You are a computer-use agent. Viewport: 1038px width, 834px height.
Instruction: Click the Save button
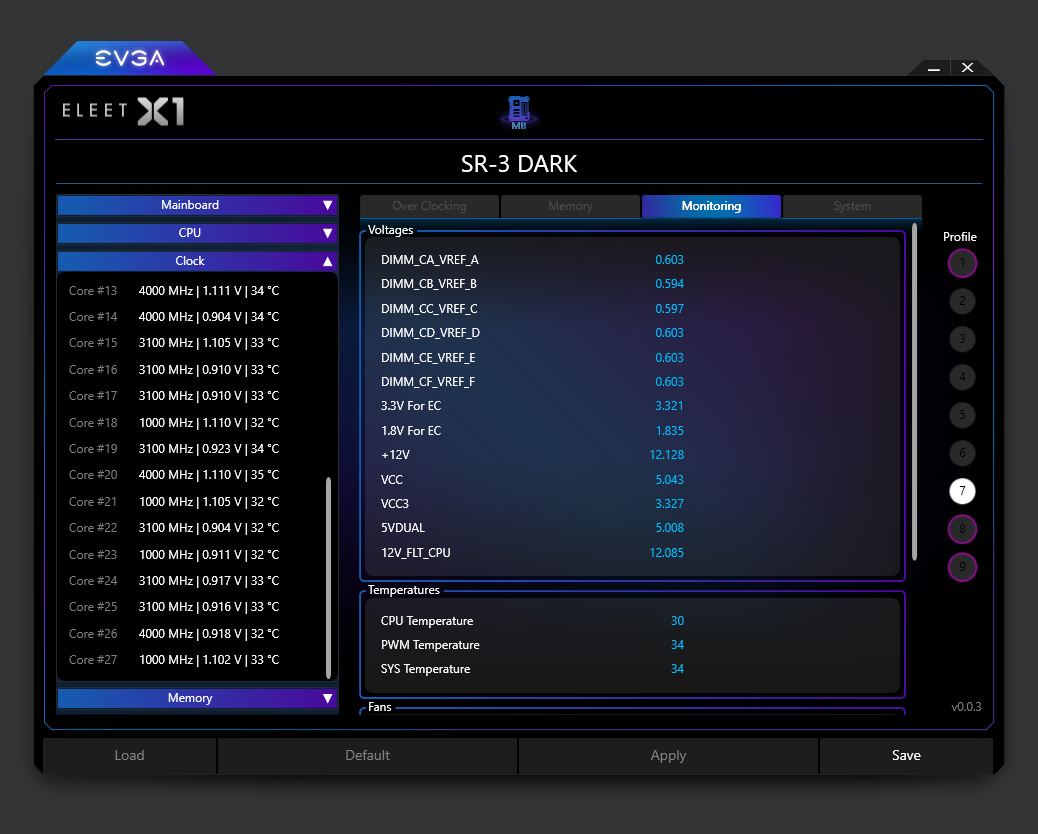(906, 756)
